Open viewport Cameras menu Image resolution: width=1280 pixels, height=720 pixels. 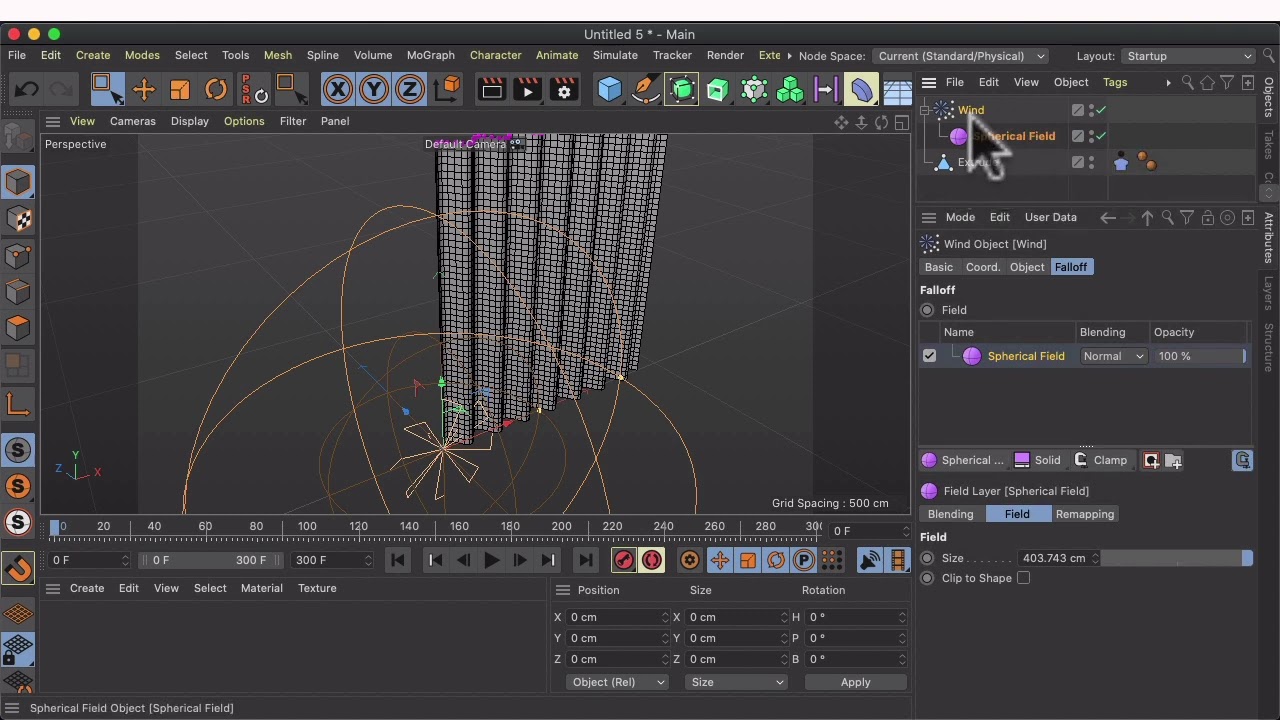[x=133, y=121]
